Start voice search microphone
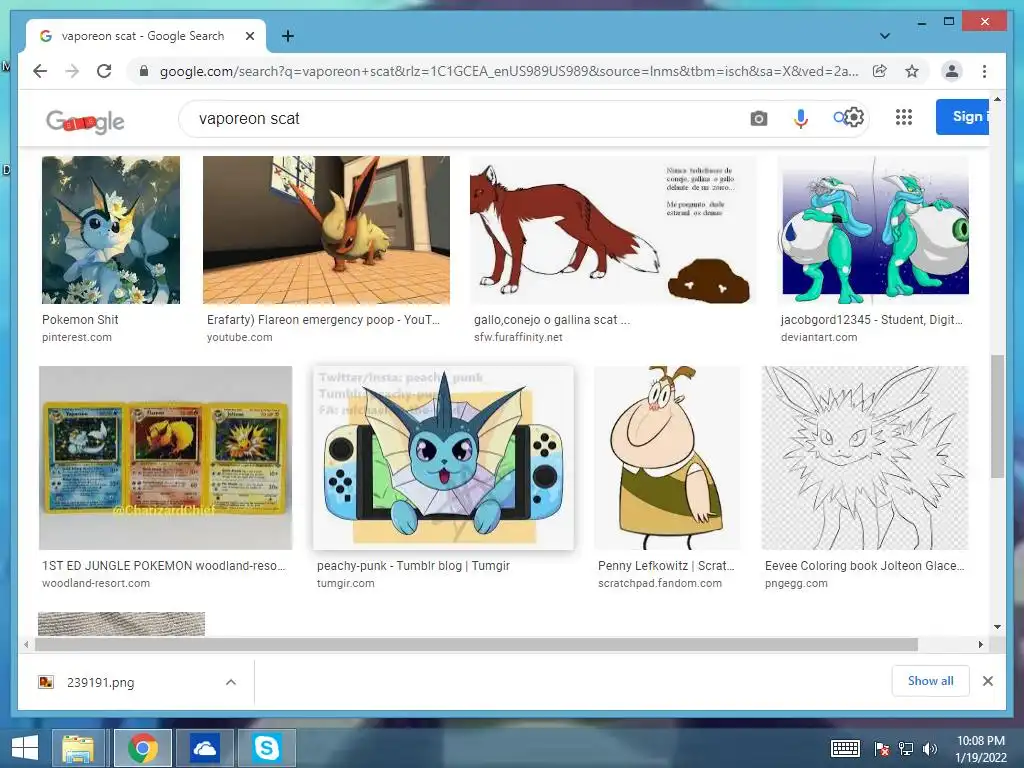This screenshot has height=768, width=1024. point(800,118)
